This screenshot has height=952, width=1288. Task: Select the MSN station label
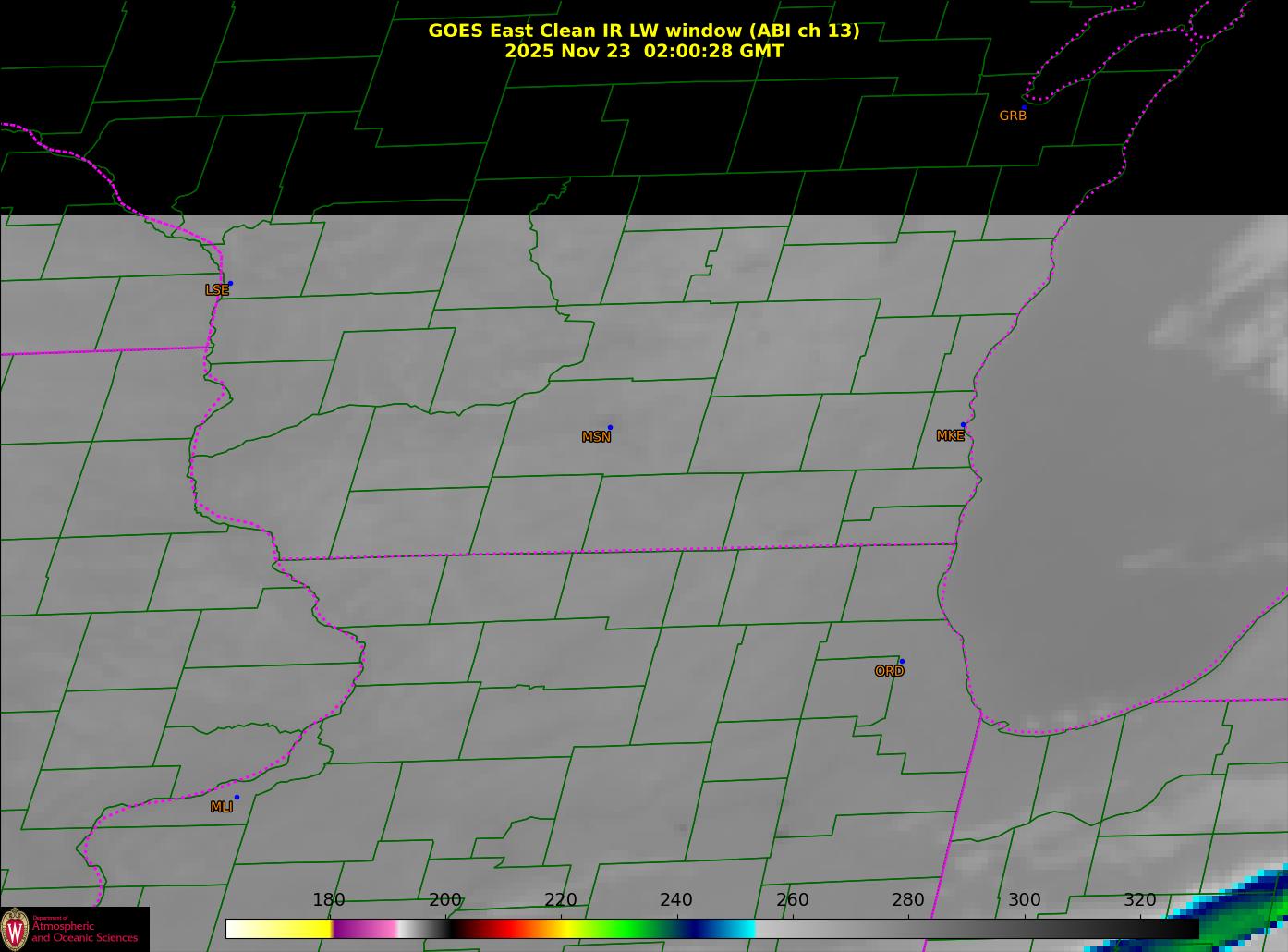596,437
